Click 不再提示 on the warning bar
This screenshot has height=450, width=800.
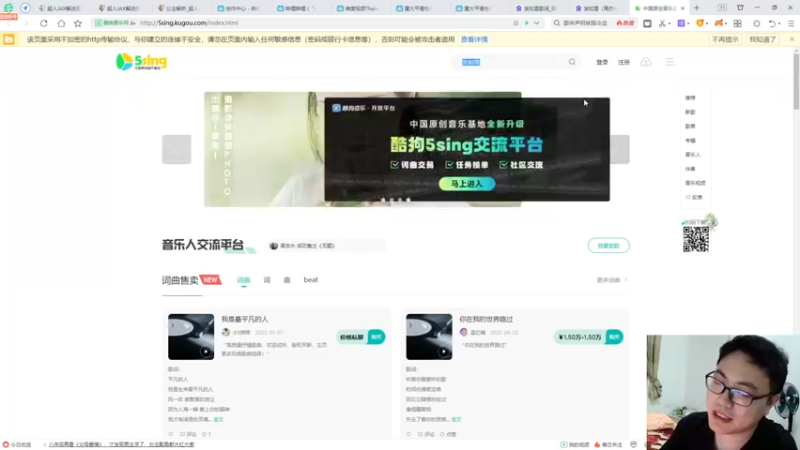724,39
